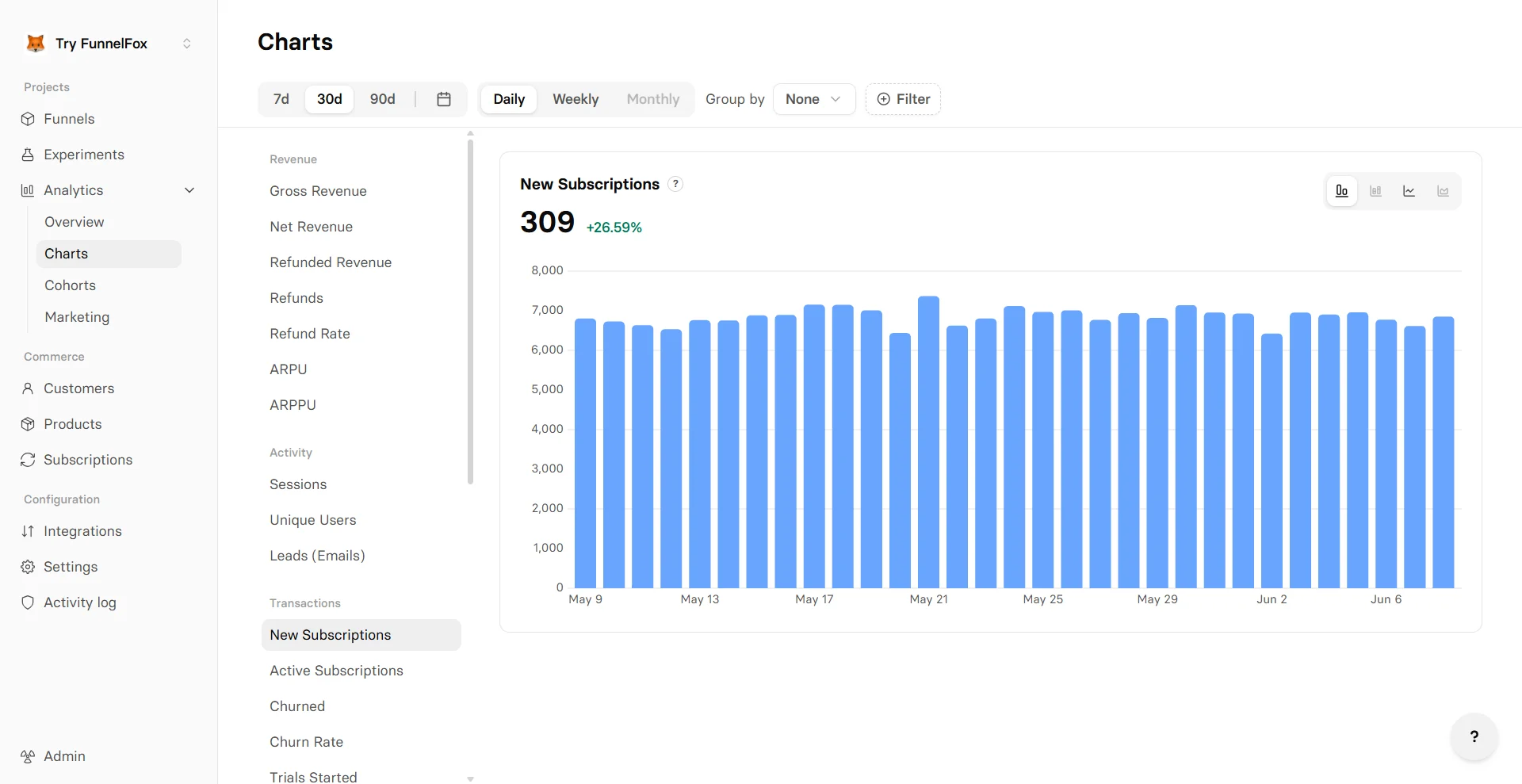Click the Analytics bar chart icon
The width and height of the screenshot is (1522, 784).
(x=28, y=190)
